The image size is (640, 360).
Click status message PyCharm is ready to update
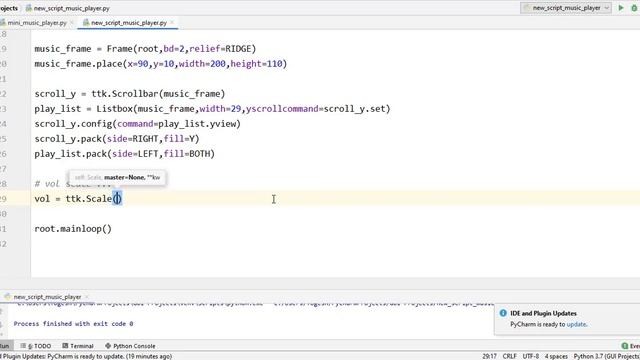(x=87, y=356)
